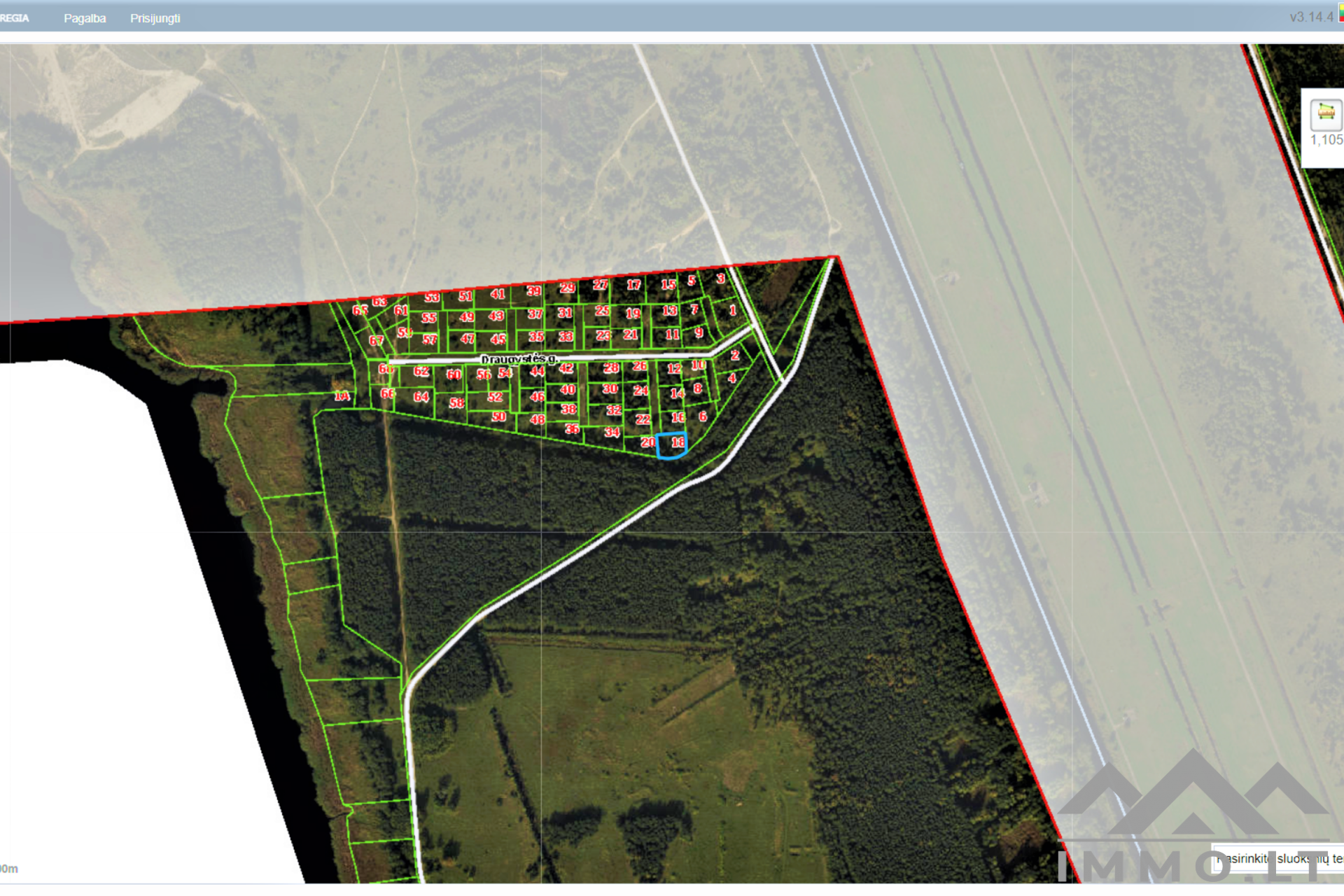Click parcel label 60

(454, 374)
